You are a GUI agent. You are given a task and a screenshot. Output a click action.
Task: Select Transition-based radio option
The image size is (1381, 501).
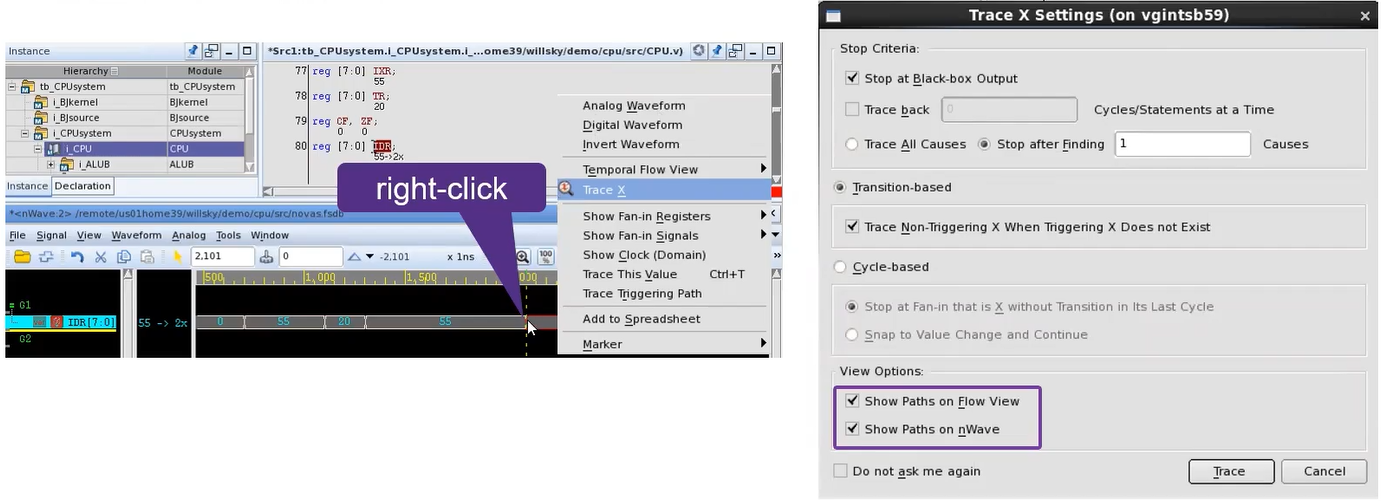coord(840,187)
